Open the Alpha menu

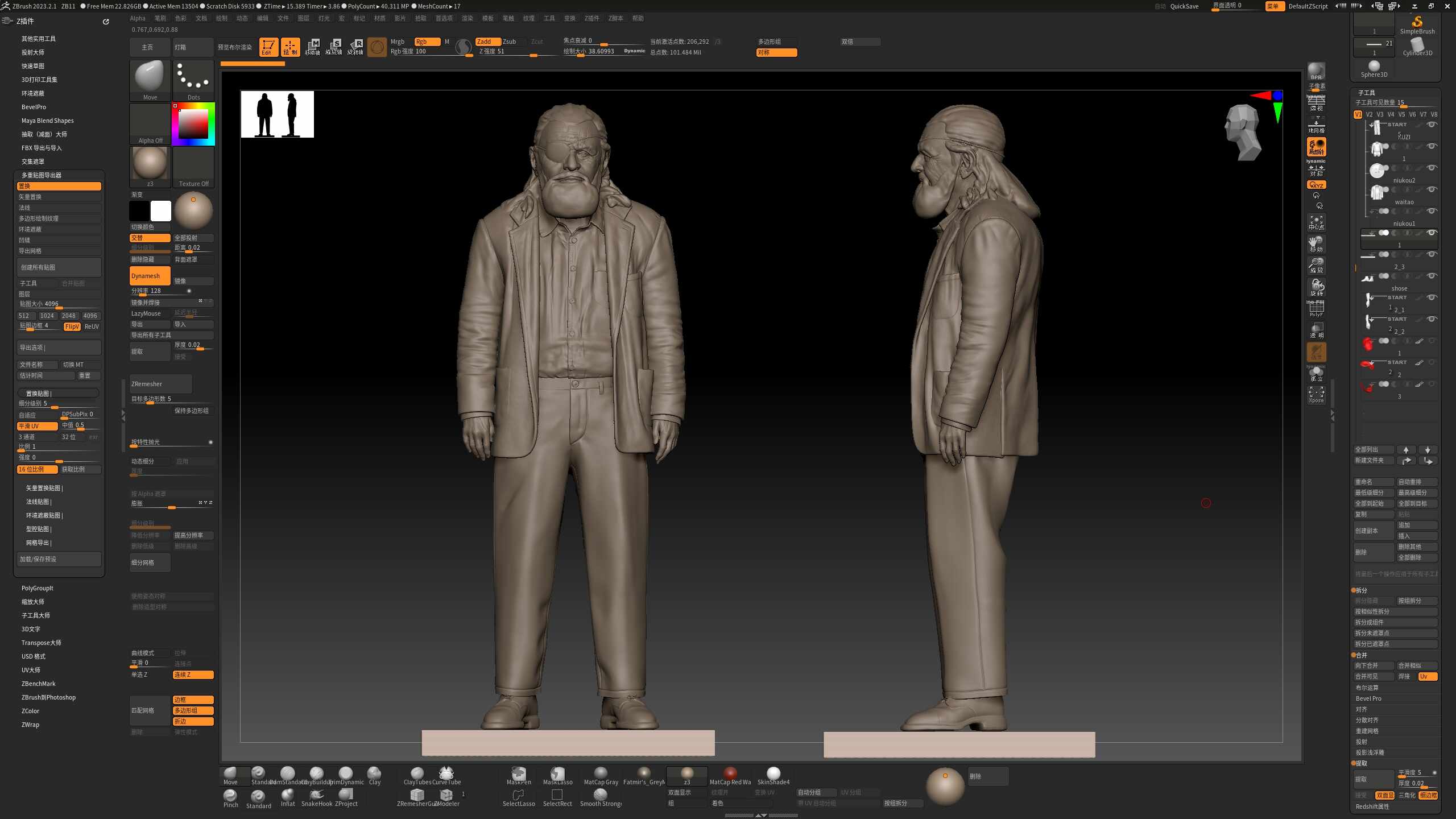[138, 18]
